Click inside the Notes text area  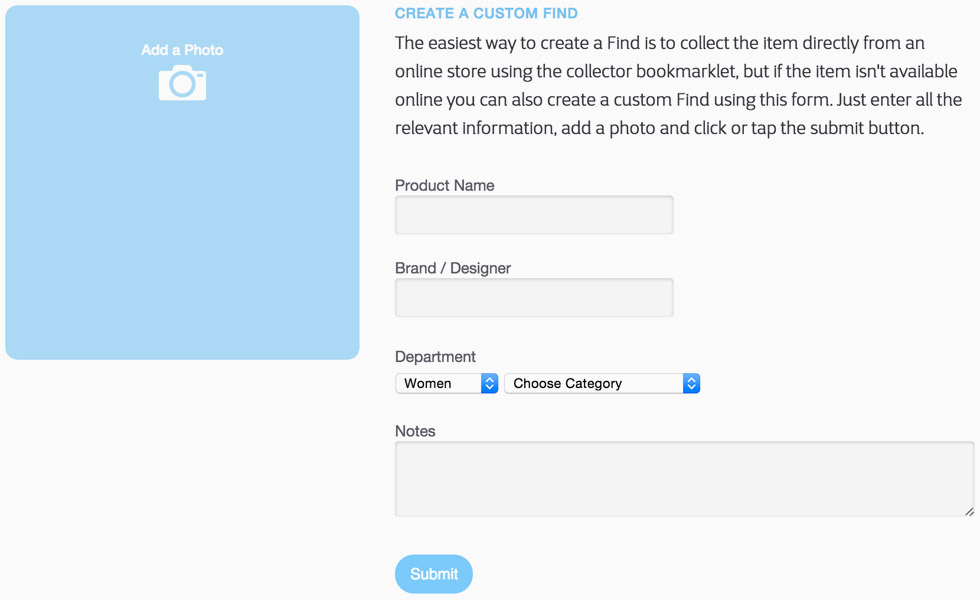coord(684,479)
